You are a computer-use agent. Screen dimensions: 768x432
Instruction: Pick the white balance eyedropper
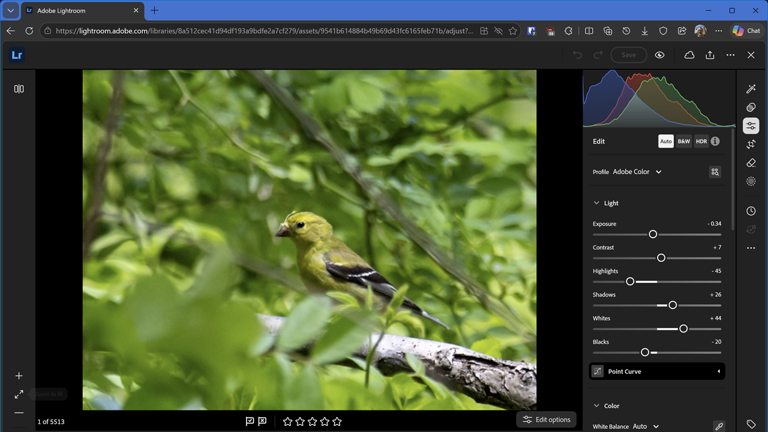pyautogui.click(x=719, y=426)
